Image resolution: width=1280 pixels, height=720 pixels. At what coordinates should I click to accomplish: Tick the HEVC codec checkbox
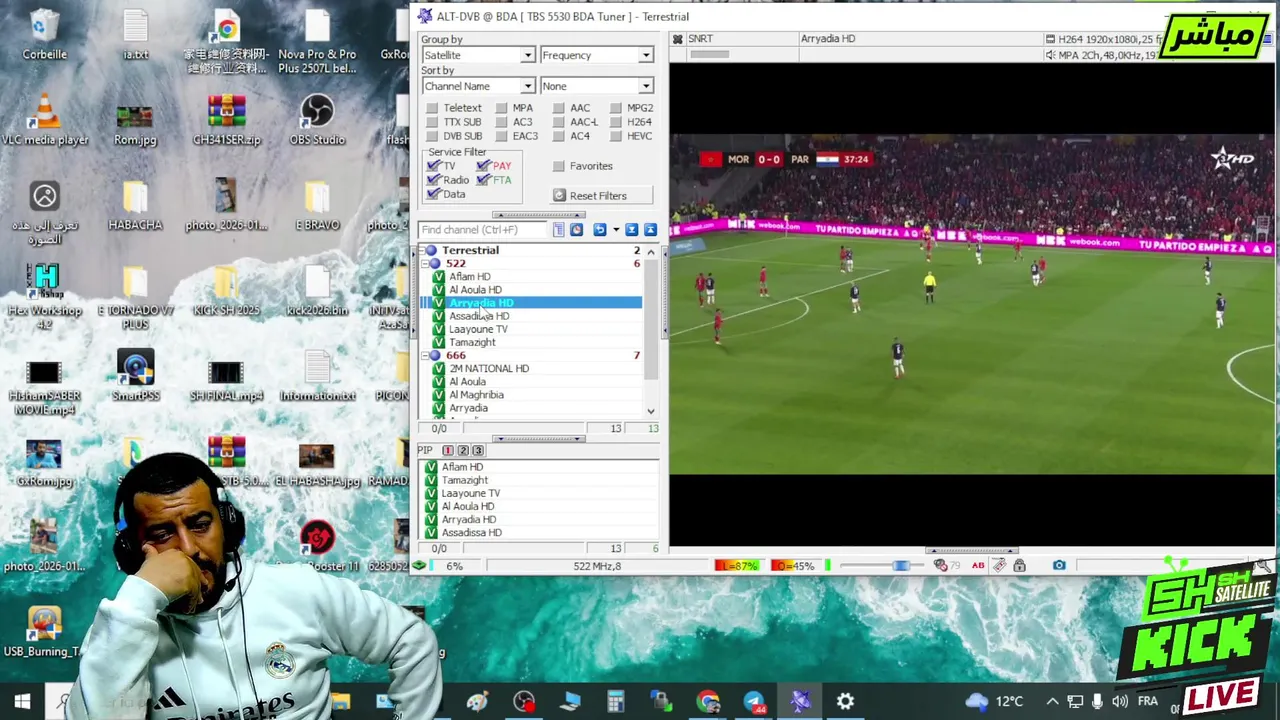tap(616, 136)
